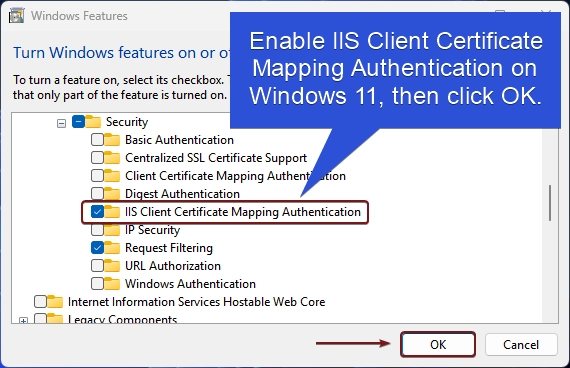Select the Client Certificate Mapping Authentication label
The image size is (570, 368).
point(235,176)
